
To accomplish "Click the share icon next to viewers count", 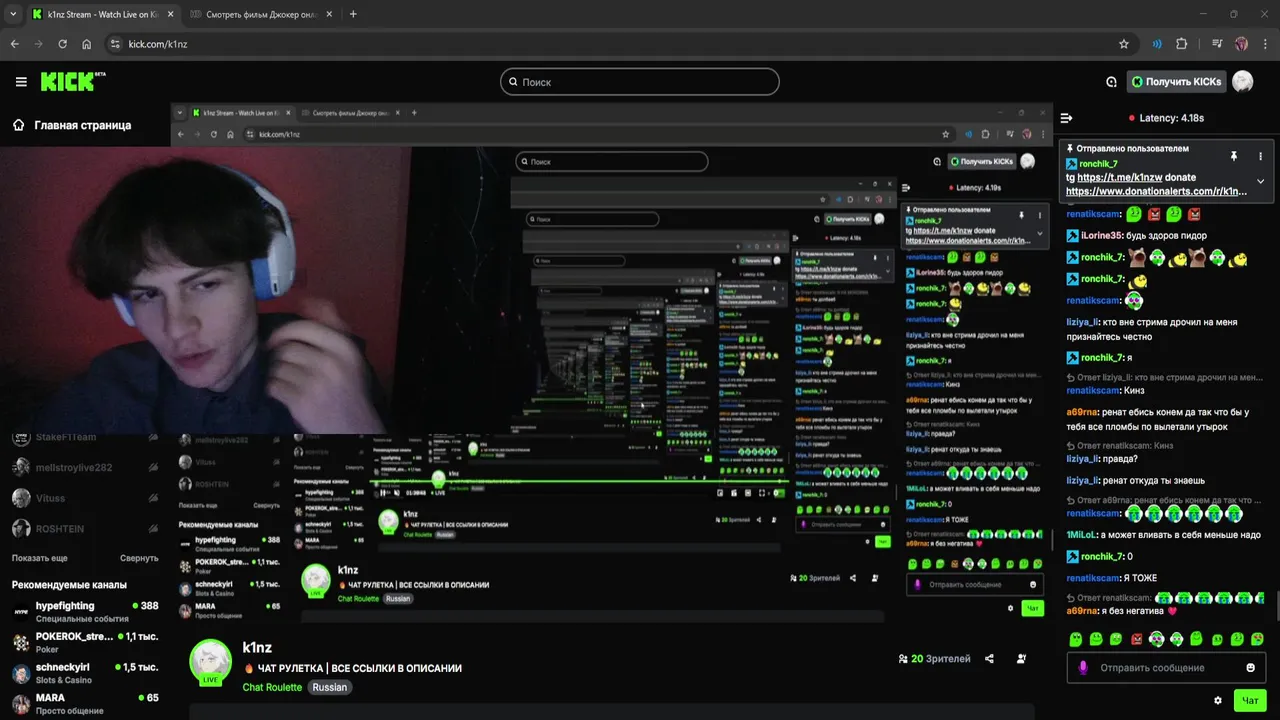I will tap(989, 659).
